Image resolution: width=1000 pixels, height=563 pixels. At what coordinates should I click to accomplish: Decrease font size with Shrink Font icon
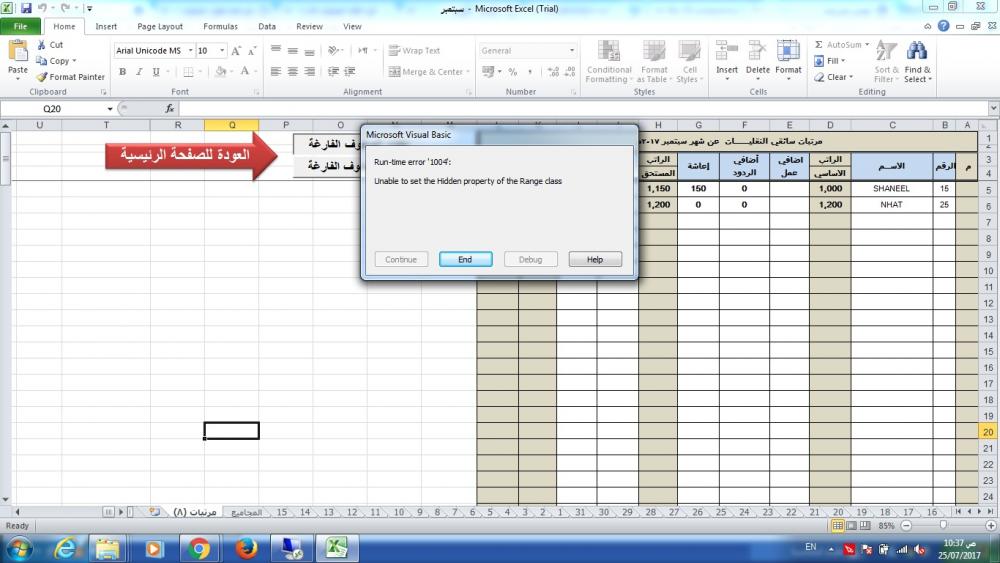[252, 51]
